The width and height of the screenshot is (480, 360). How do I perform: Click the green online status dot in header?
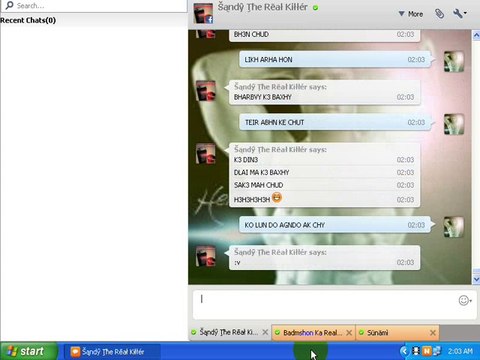point(315,8)
